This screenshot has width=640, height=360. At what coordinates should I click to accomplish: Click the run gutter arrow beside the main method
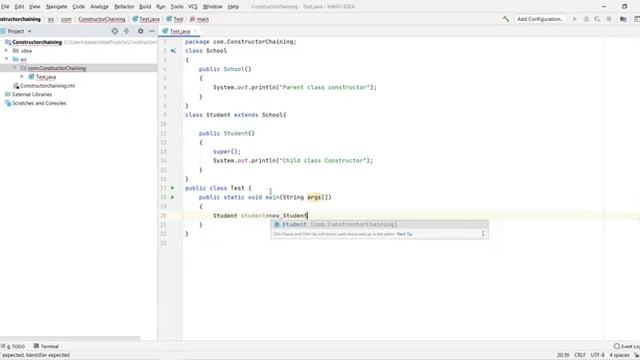click(x=173, y=197)
